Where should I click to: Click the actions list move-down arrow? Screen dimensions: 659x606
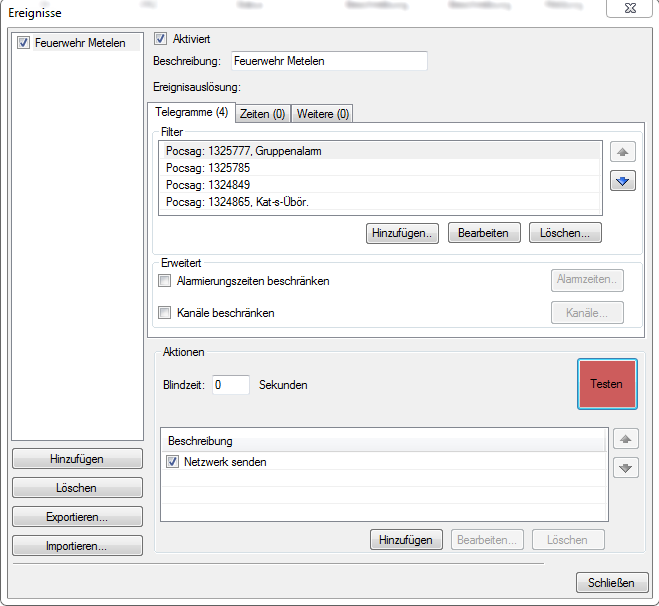pyautogui.click(x=626, y=467)
